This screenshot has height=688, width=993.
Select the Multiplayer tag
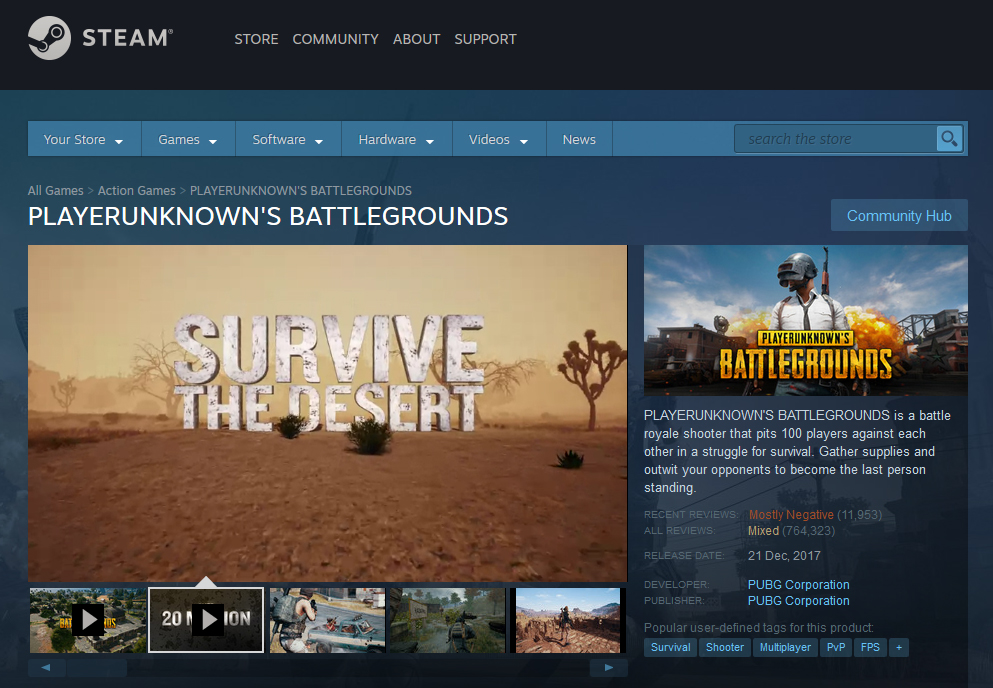point(785,647)
